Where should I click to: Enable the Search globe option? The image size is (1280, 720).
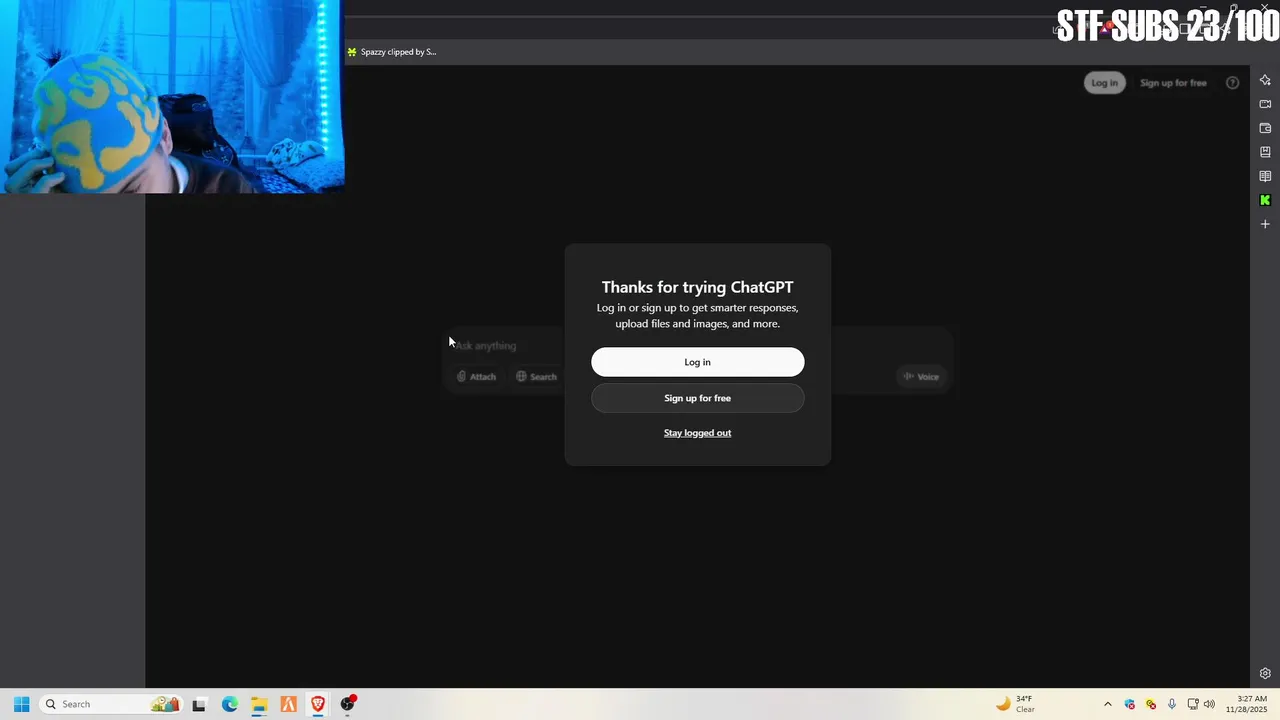click(x=536, y=377)
